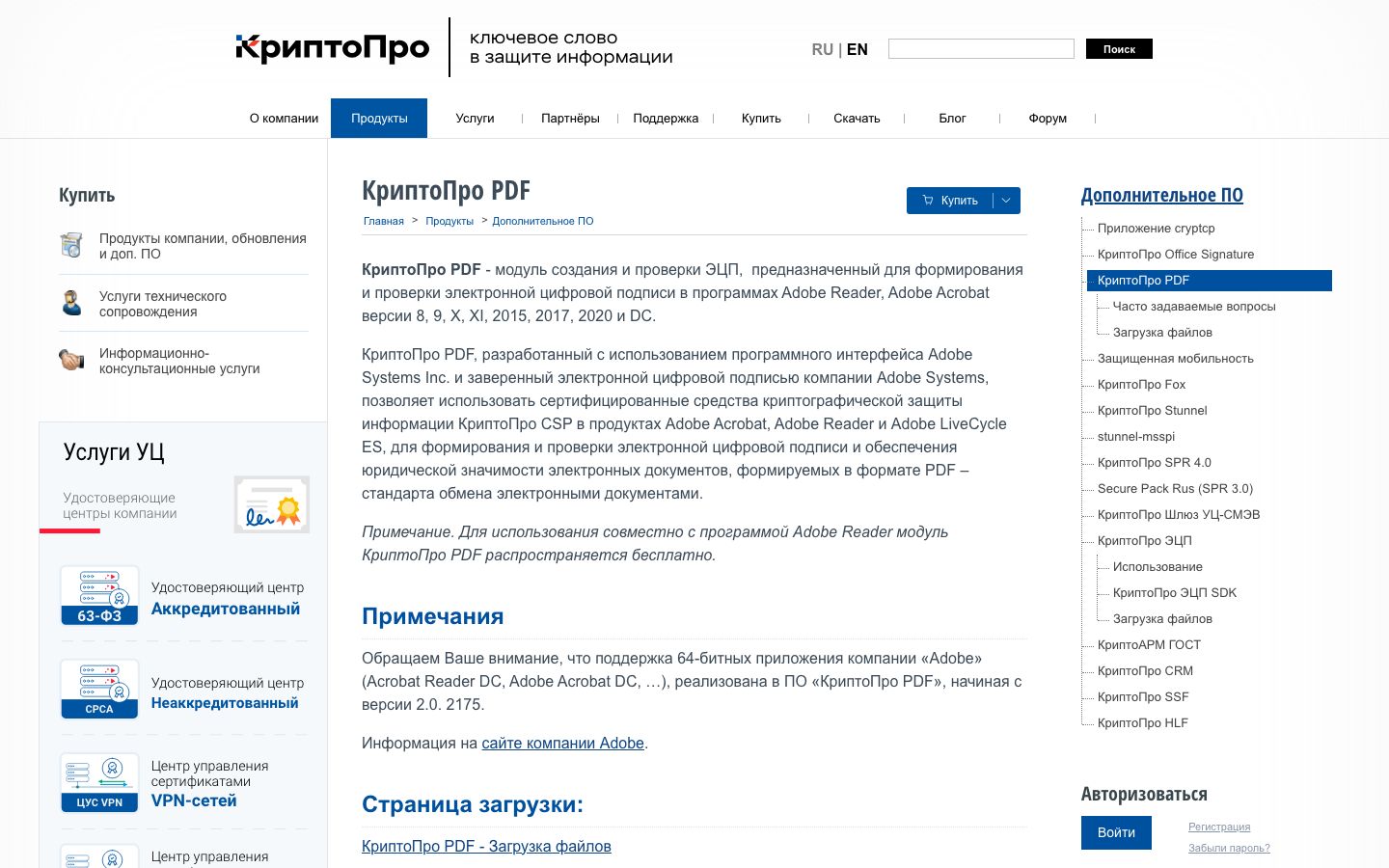The image size is (1389, 868).
Task: Open Информационно-консультационные услуги link
Action: click(179, 361)
